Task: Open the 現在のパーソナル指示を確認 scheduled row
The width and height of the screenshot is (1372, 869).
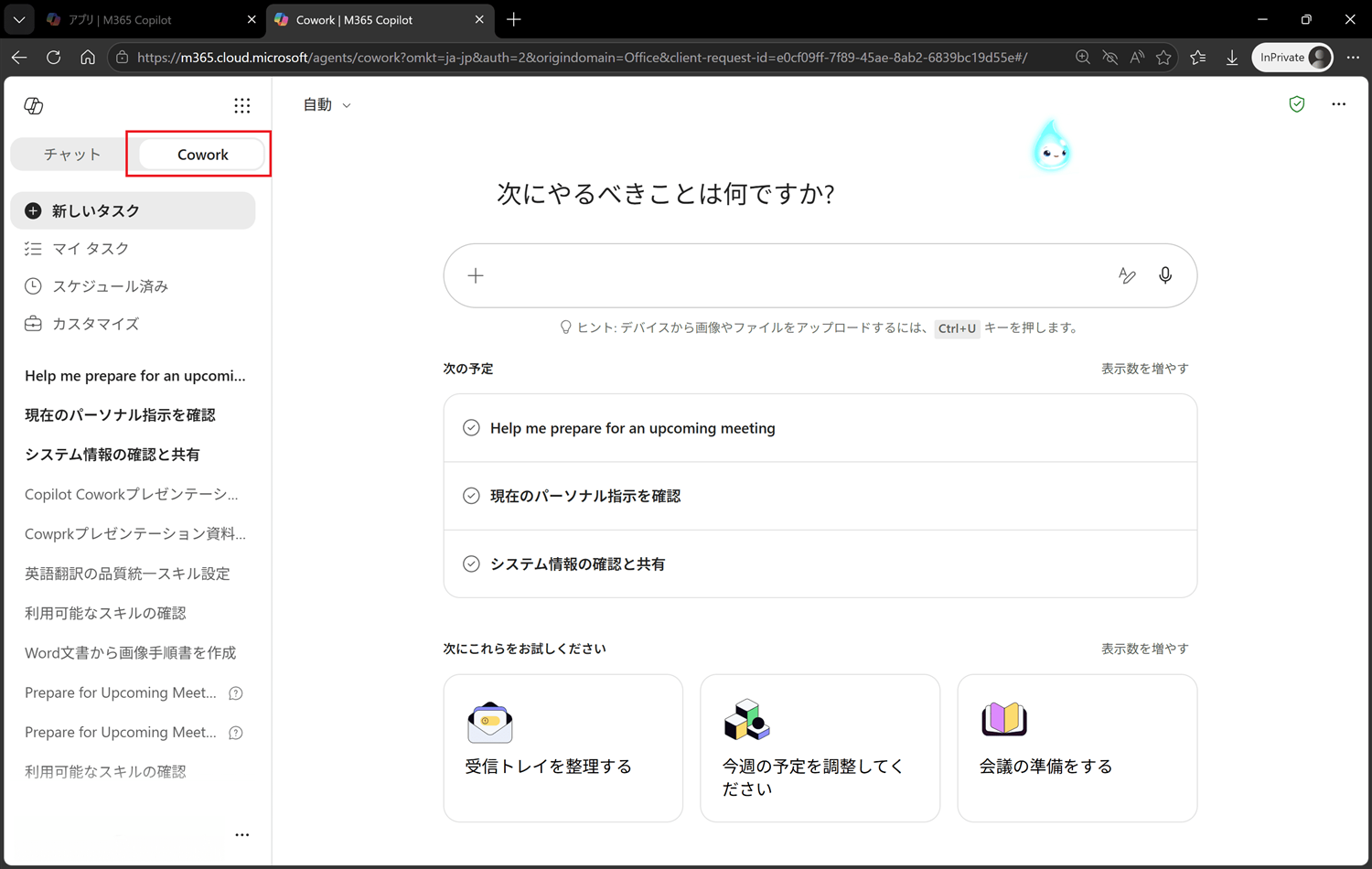Action: click(820, 496)
